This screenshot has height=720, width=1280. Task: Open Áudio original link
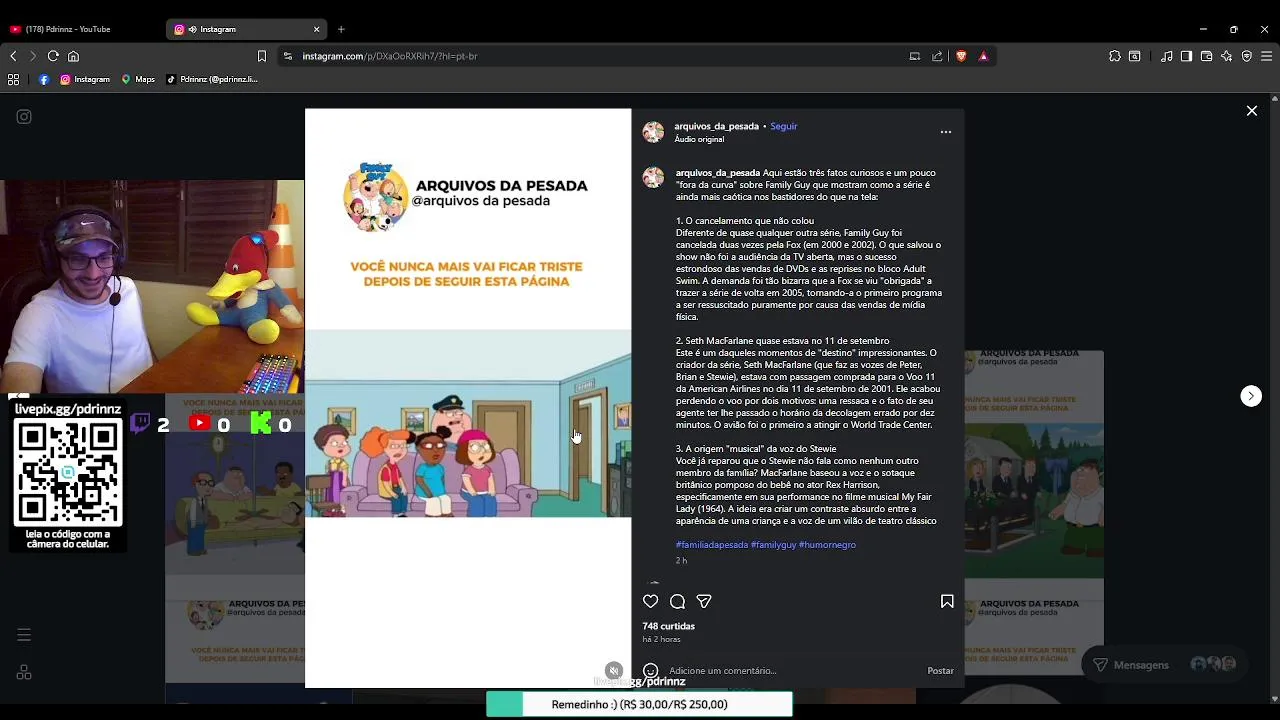coord(699,139)
